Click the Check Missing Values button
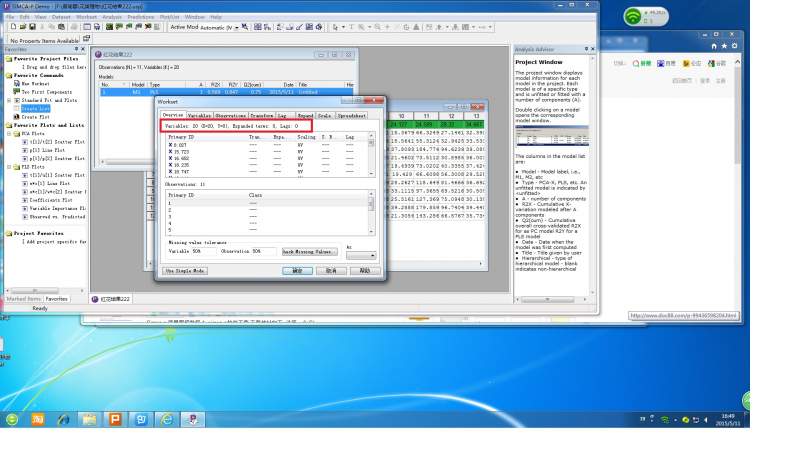Image resolution: width=800 pixels, height=449 pixels. [x=310, y=252]
